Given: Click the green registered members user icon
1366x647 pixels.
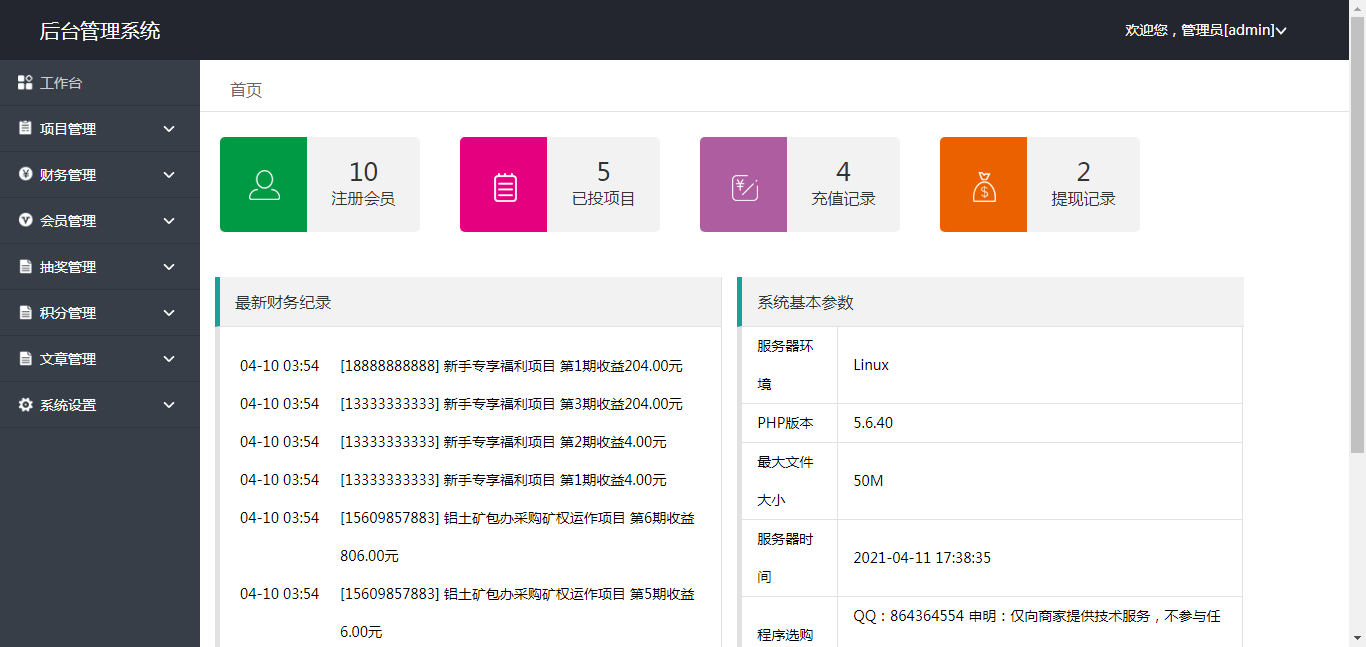Looking at the screenshot, I should point(264,185).
